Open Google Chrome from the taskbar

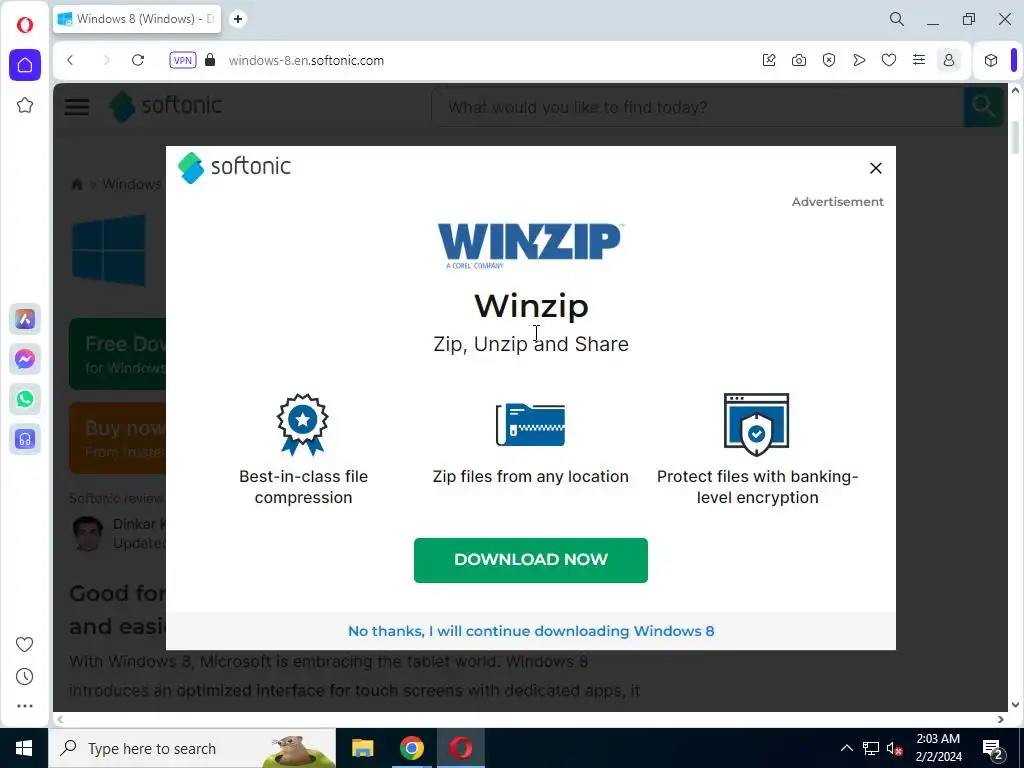[x=411, y=748]
